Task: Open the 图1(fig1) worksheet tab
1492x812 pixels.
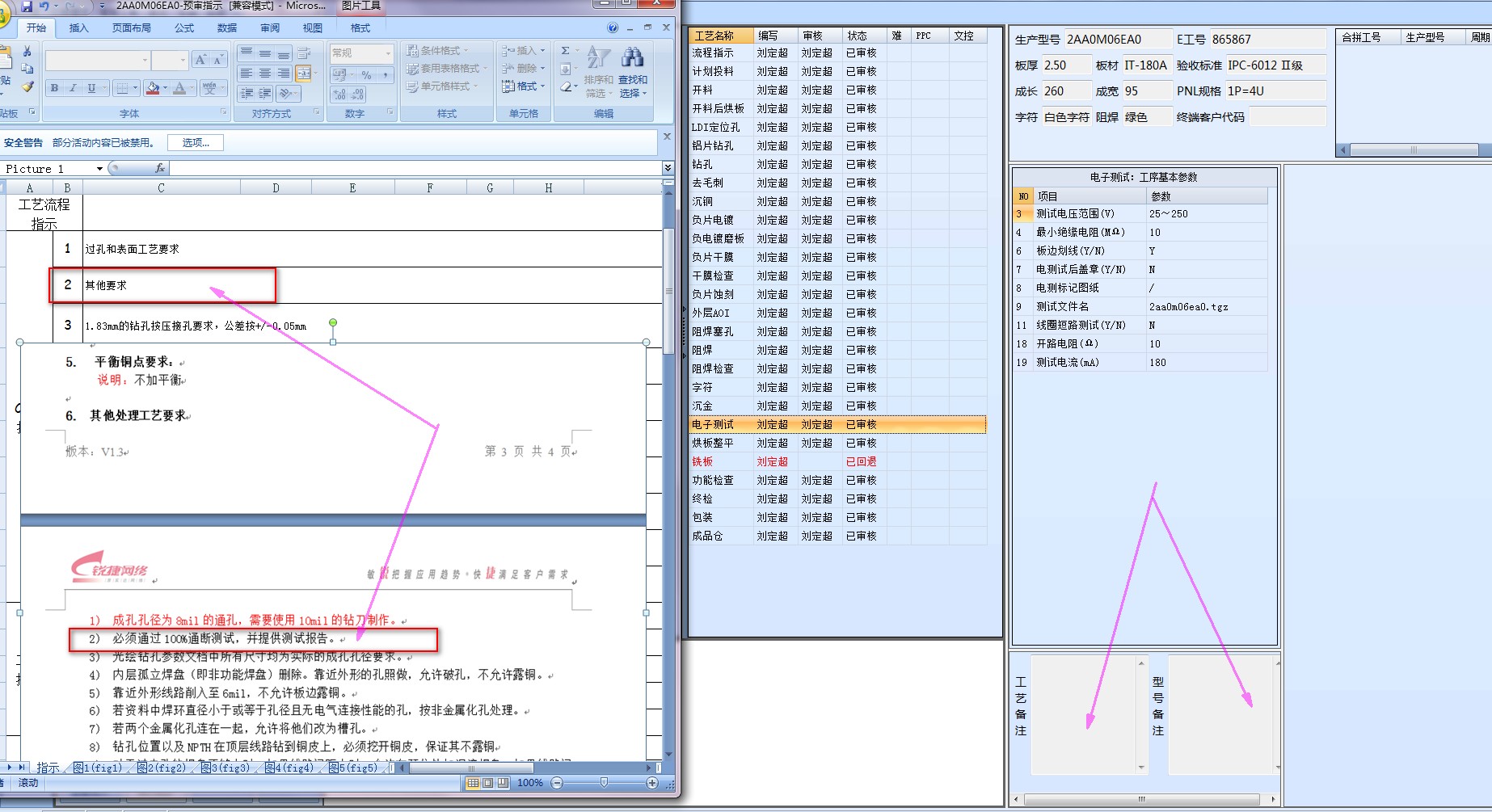Action: pyautogui.click(x=97, y=768)
